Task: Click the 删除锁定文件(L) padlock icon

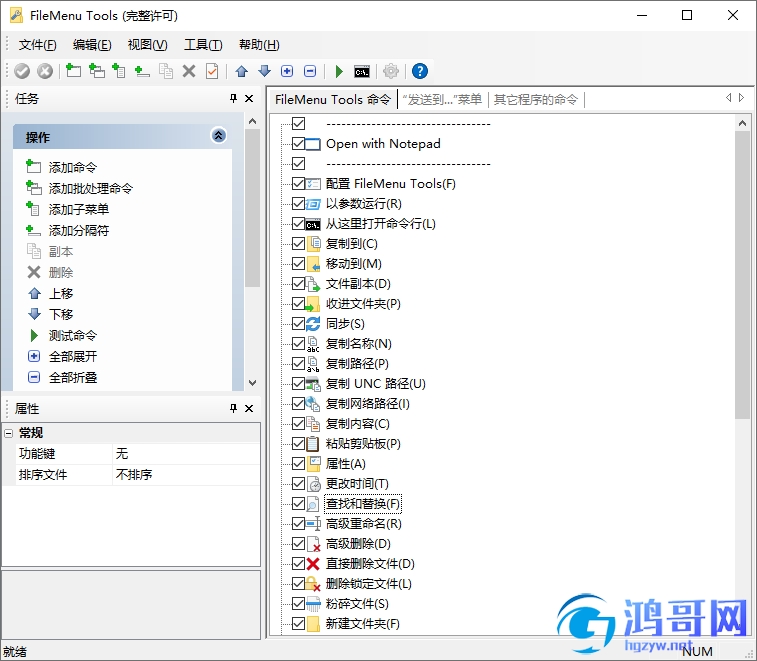Action: point(313,583)
